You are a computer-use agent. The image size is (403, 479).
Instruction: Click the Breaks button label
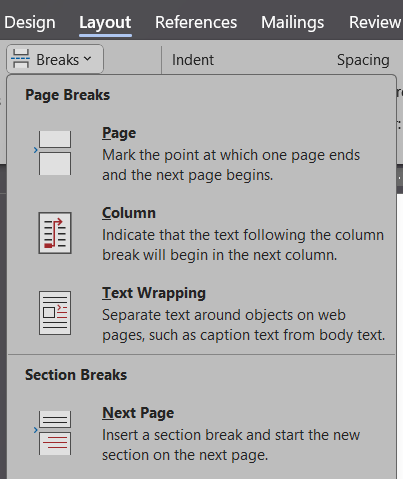58,60
